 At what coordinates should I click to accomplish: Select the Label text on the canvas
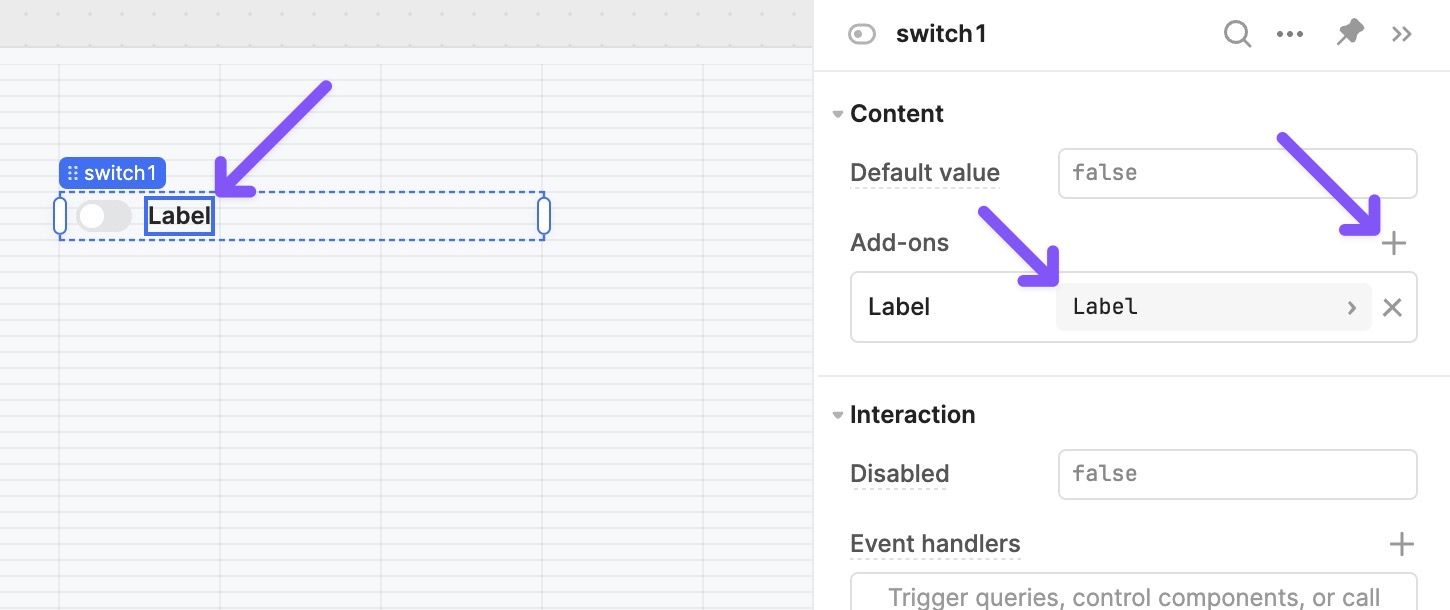pyautogui.click(x=180, y=216)
